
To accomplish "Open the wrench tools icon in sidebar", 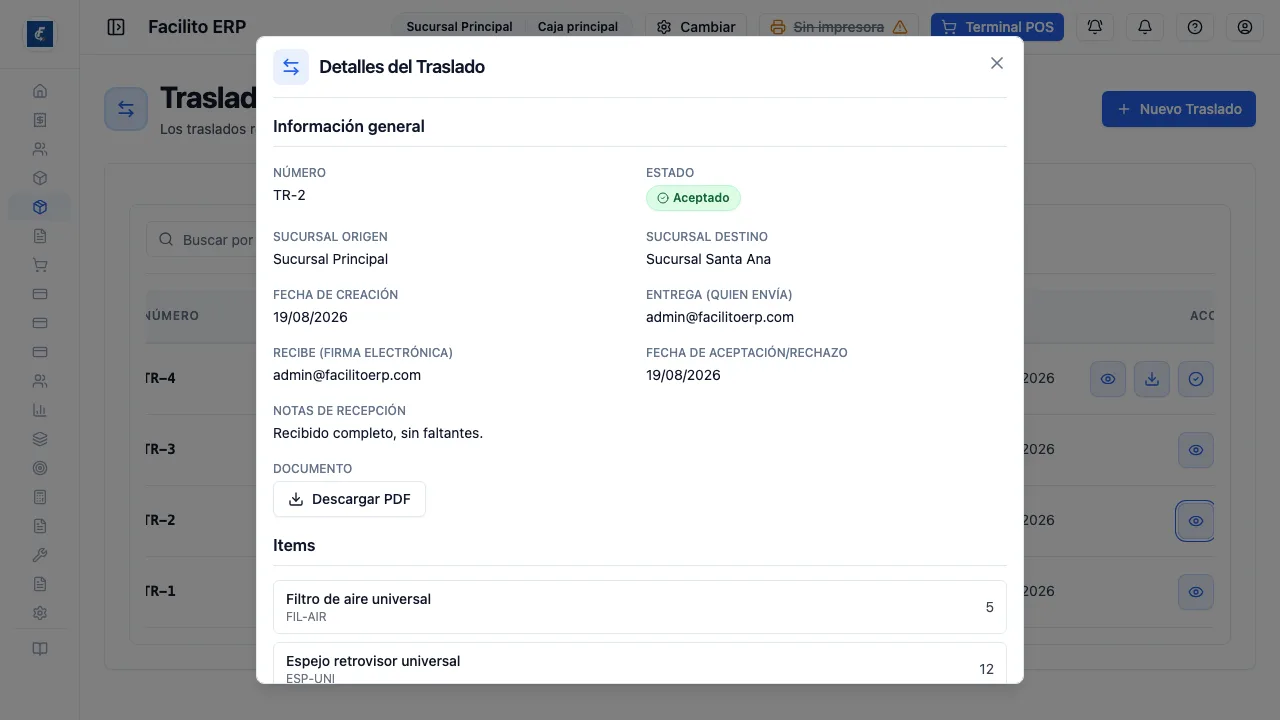I will coord(40,555).
